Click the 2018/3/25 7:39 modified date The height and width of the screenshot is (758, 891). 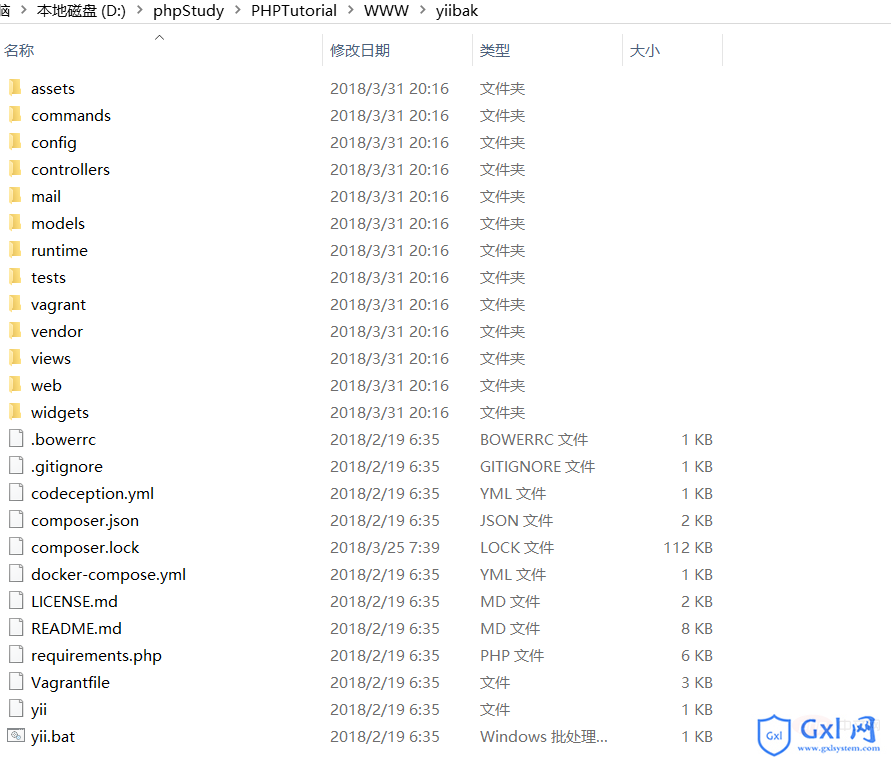pyautogui.click(x=385, y=547)
